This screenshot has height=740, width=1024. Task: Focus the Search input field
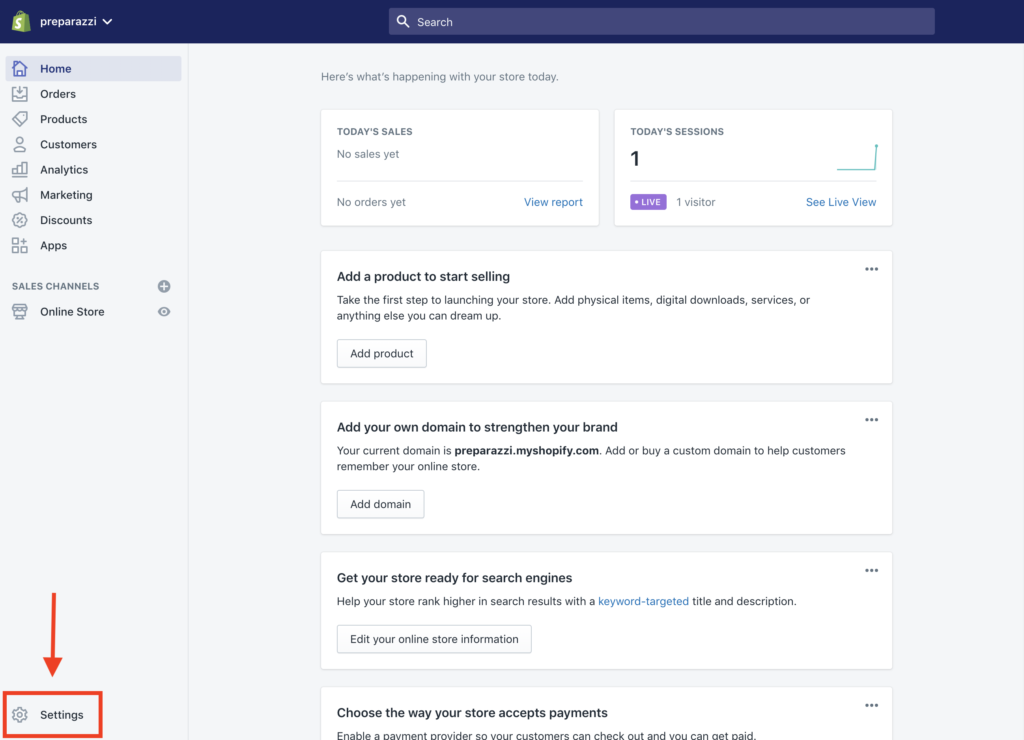(661, 22)
